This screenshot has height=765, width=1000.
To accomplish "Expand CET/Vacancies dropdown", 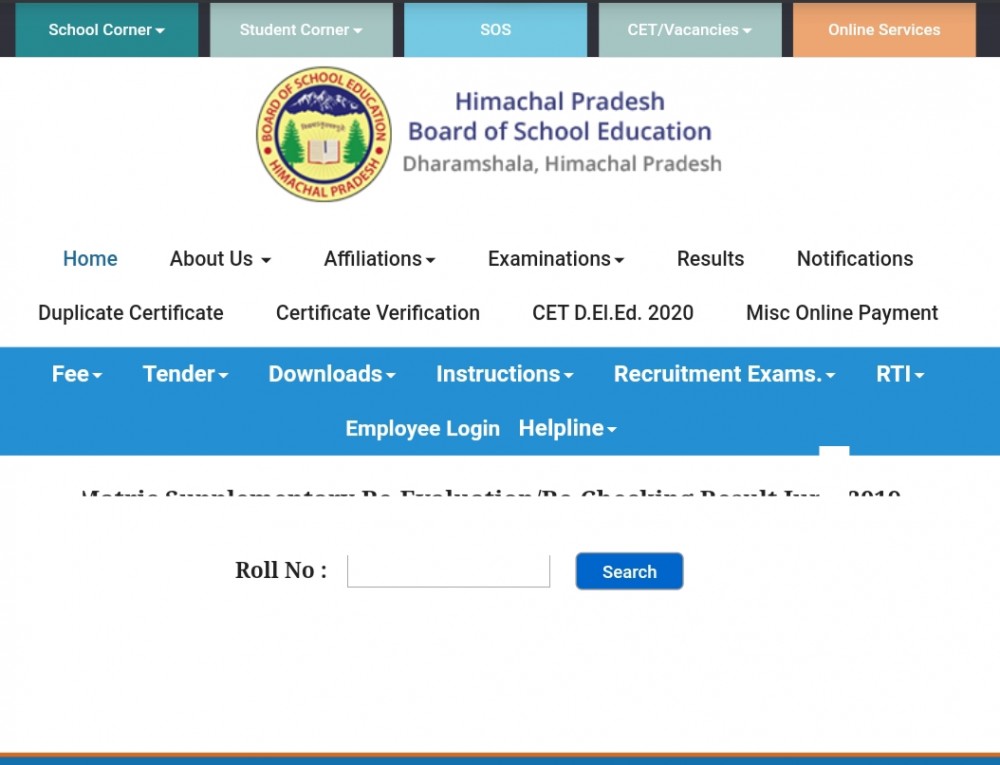I will tap(689, 30).
